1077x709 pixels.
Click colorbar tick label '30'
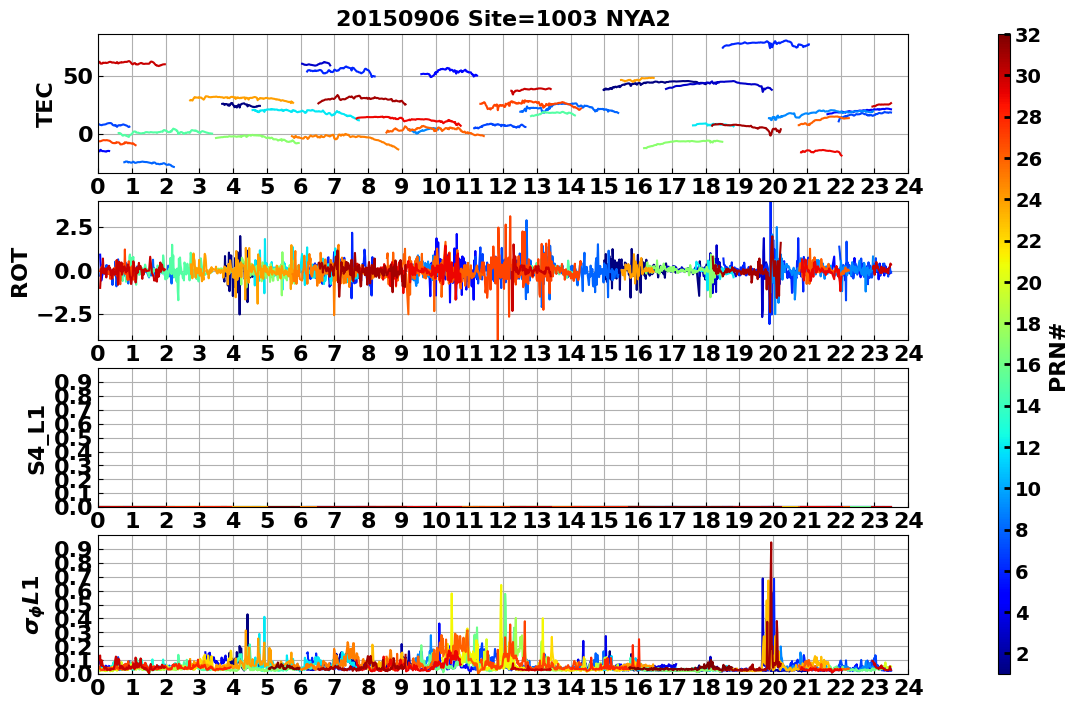(x=1028, y=76)
